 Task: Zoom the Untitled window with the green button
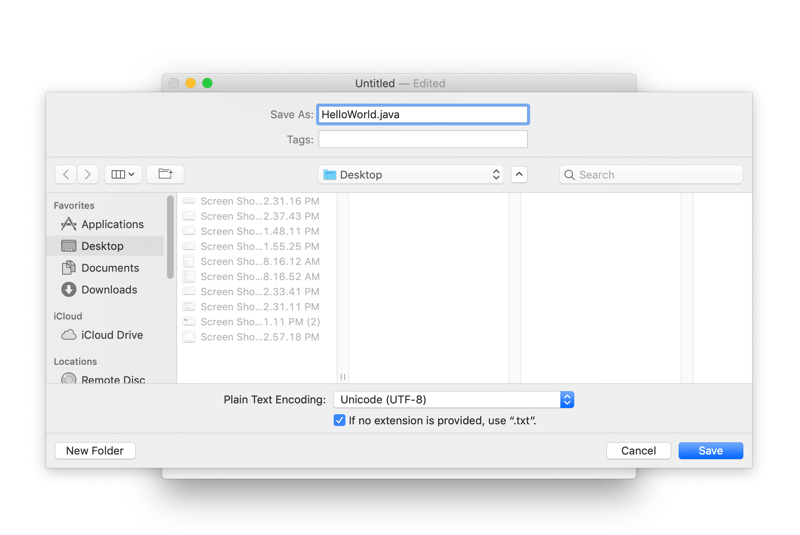pos(207,83)
